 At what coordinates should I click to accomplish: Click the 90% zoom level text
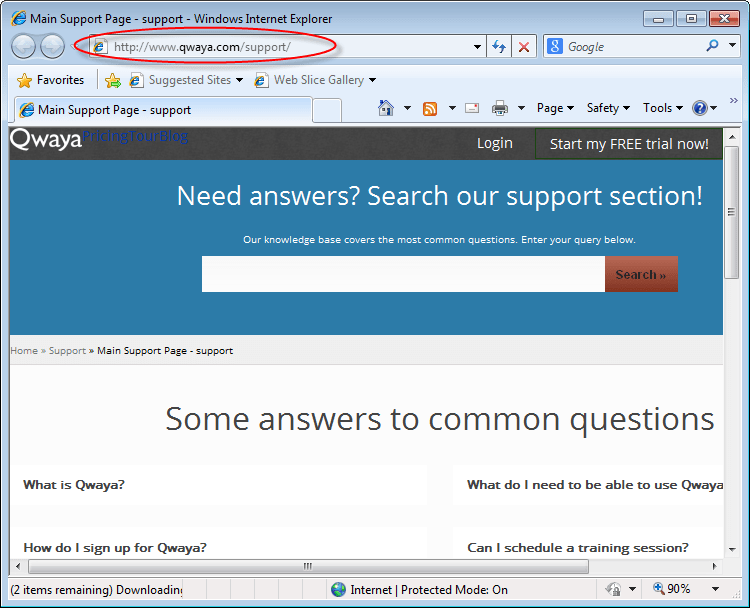pos(679,589)
